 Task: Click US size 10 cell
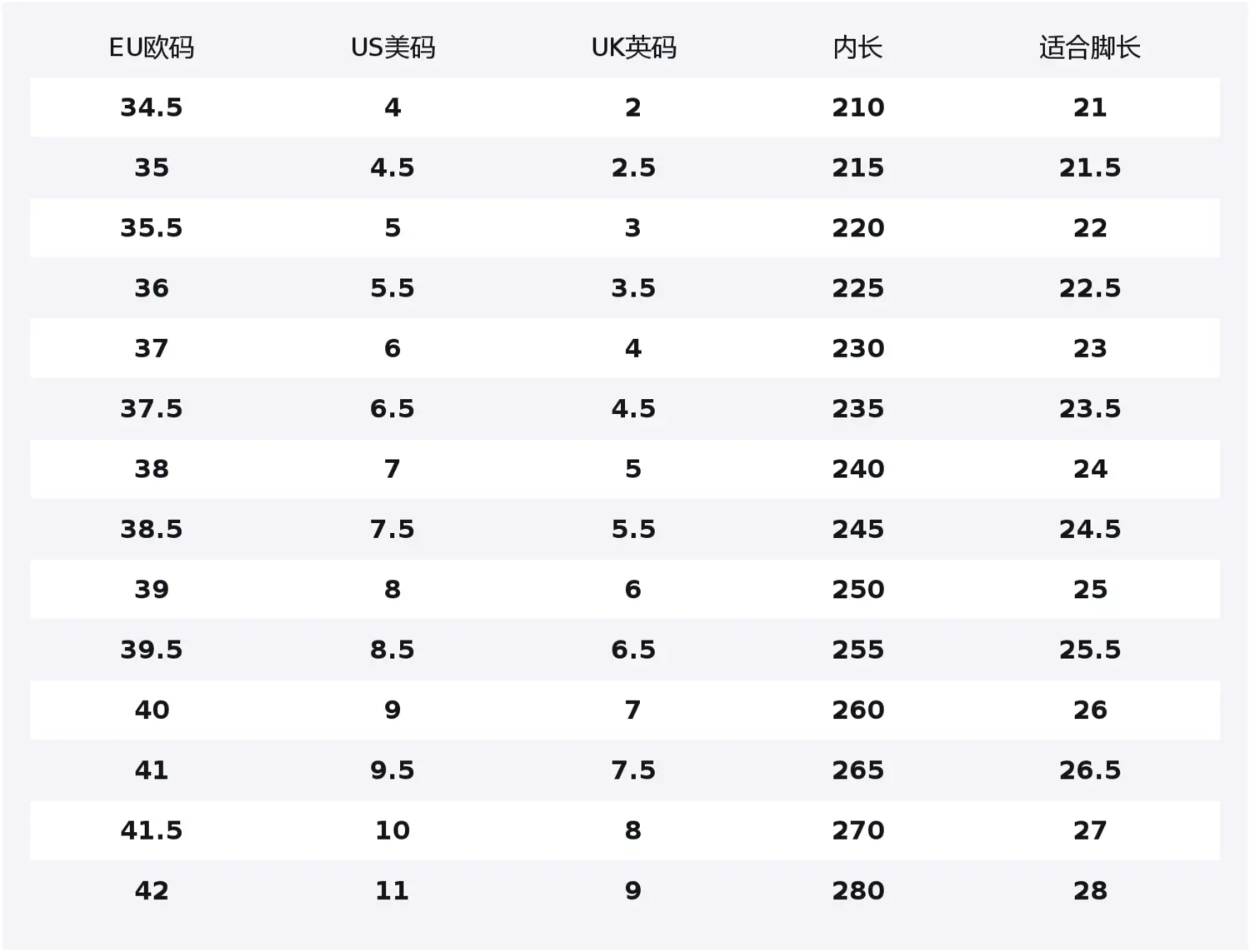[x=392, y=830]
